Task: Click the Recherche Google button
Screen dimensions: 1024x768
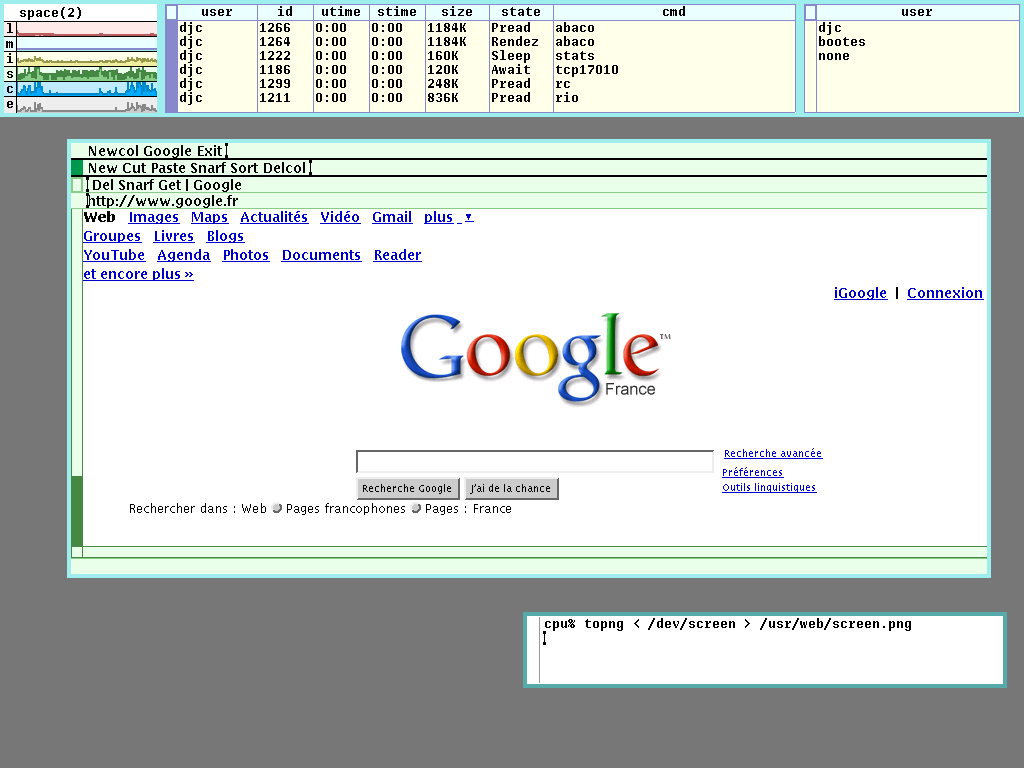Action: coord(407,488)
